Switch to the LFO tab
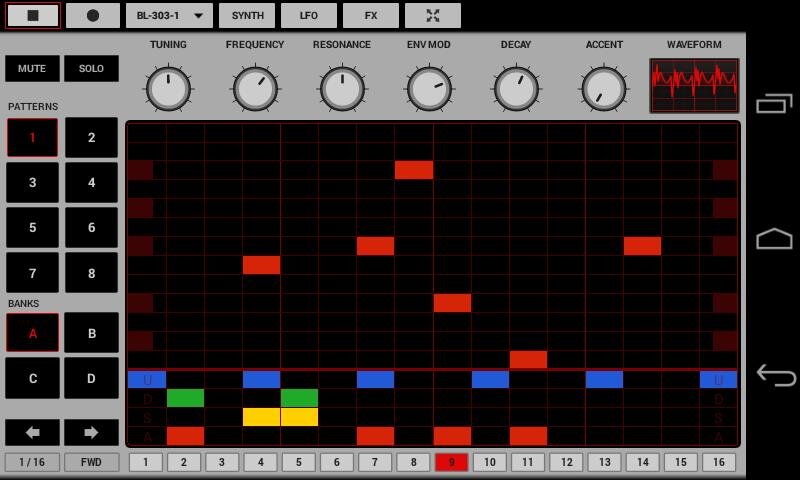The image size is (800, 480). [x=309, y=16]
